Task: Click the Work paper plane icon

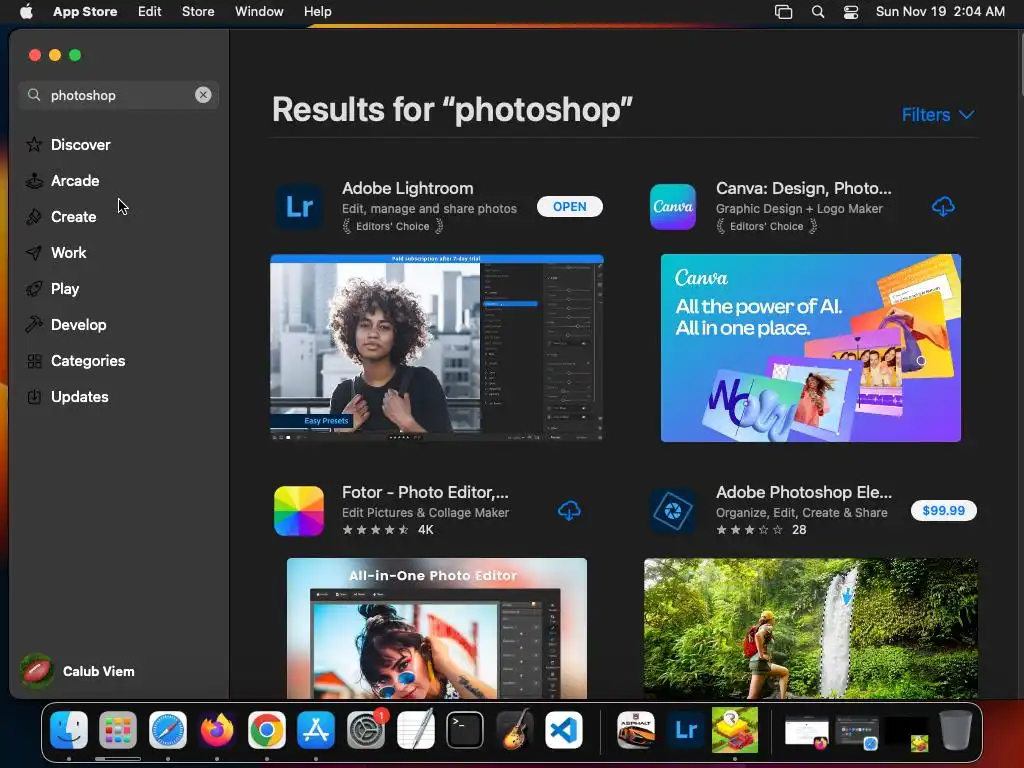Action: pos(34,252)
